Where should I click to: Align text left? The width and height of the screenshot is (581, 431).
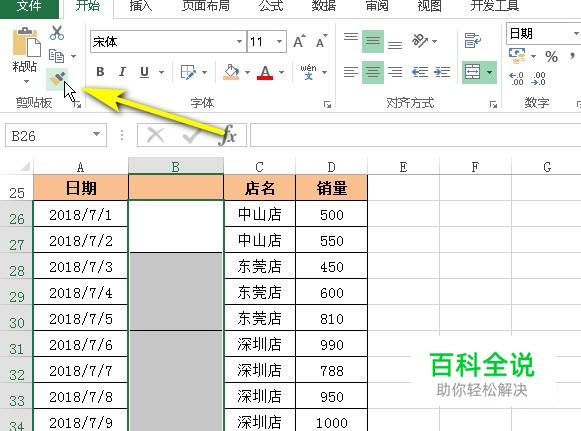coord(351,72)
